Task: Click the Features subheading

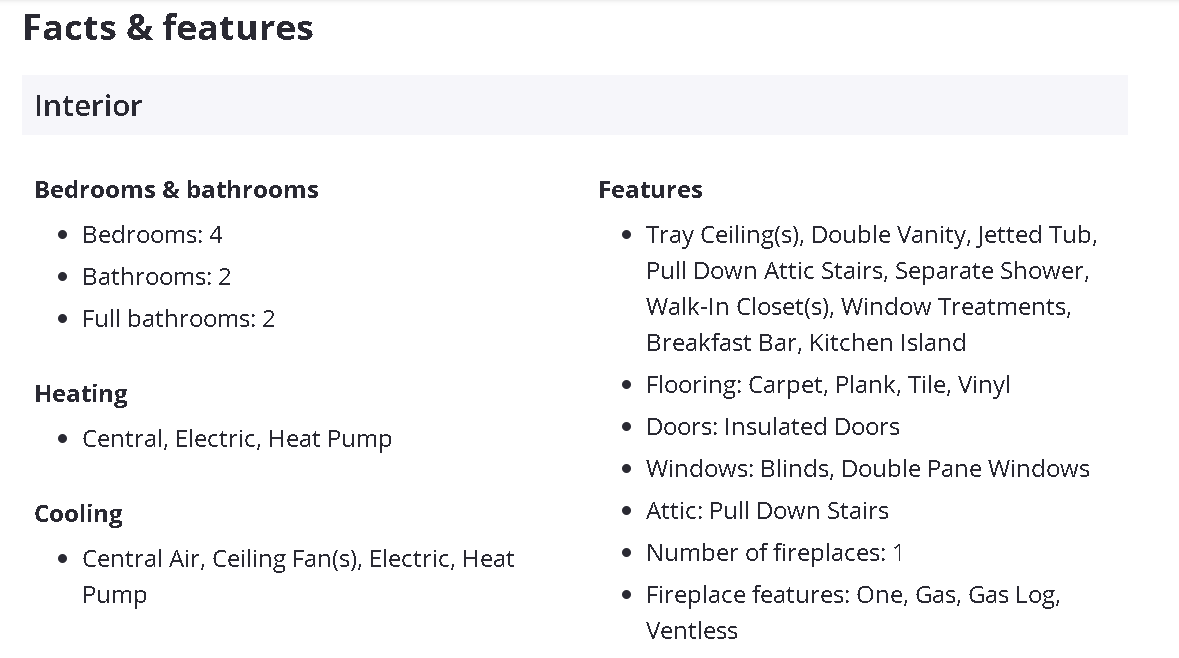Action: pyautogui.click(x=650, y=190)
